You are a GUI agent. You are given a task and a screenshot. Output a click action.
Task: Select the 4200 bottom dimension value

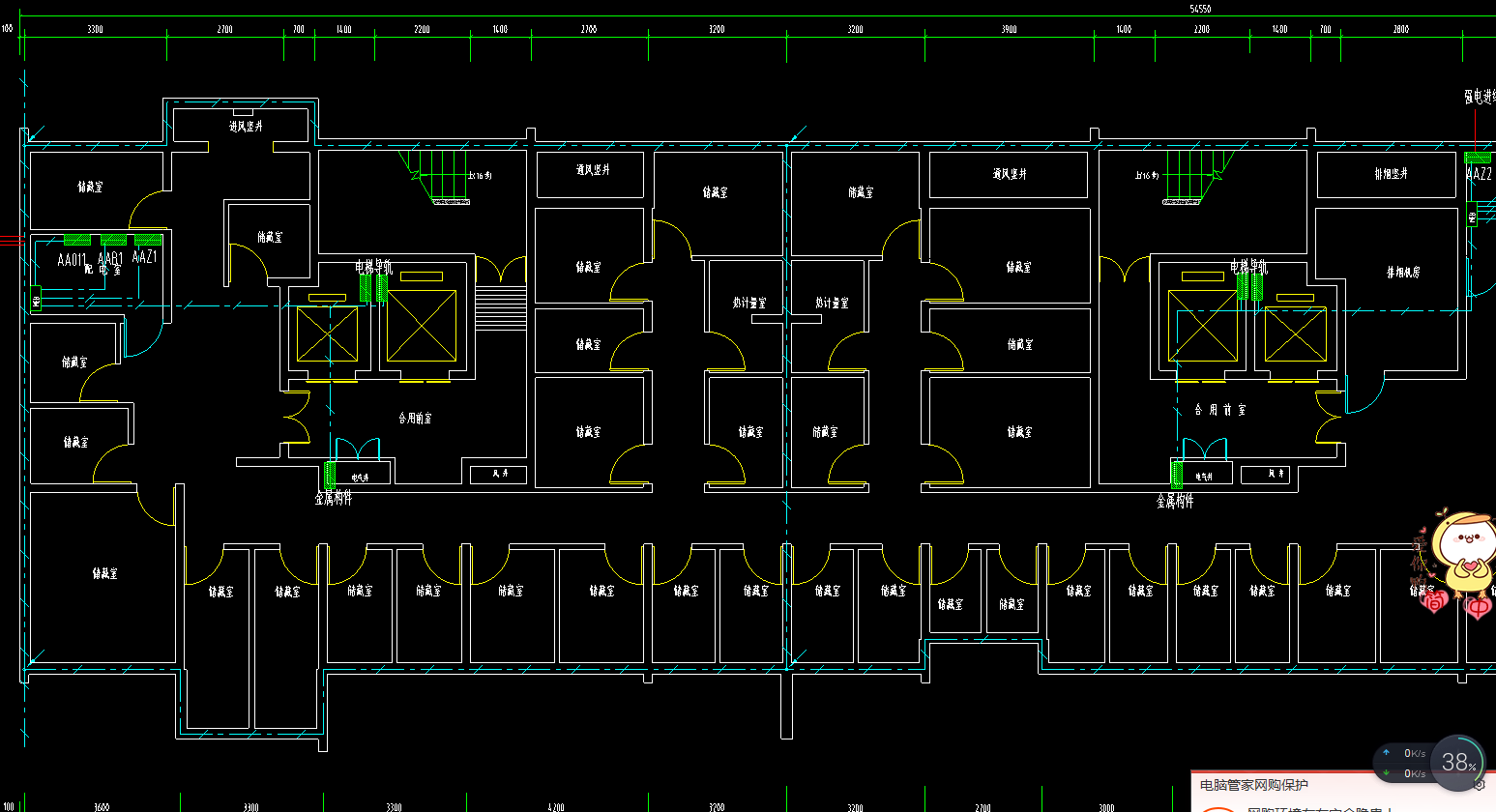(x=555, y=807)
